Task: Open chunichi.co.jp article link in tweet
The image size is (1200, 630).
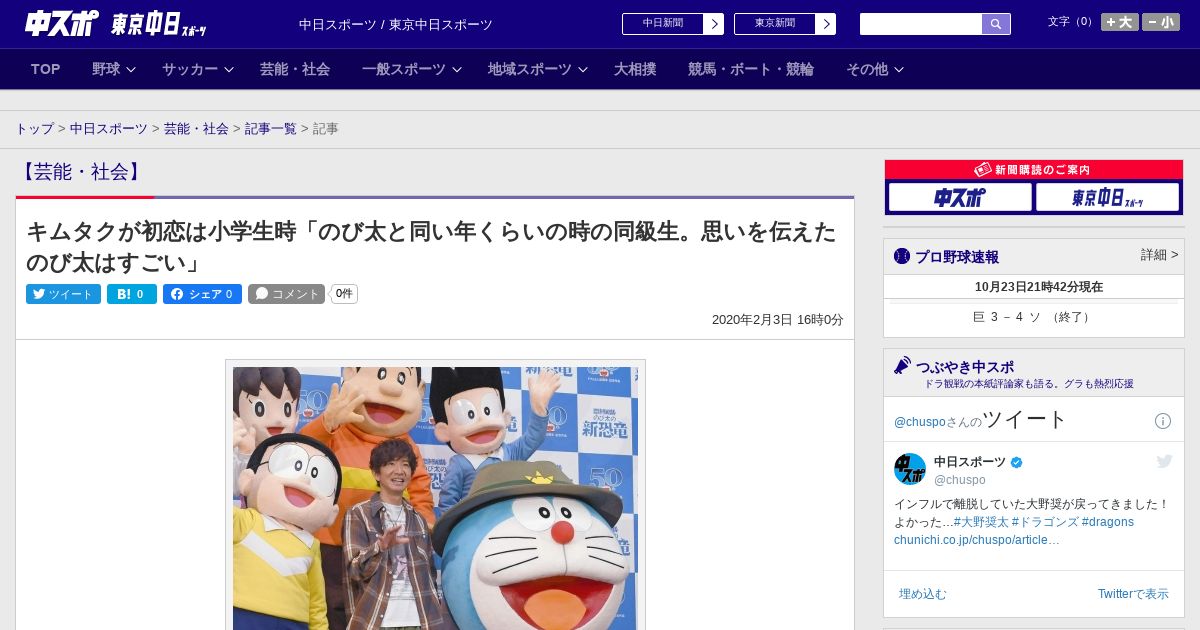Action: (976, 540)
